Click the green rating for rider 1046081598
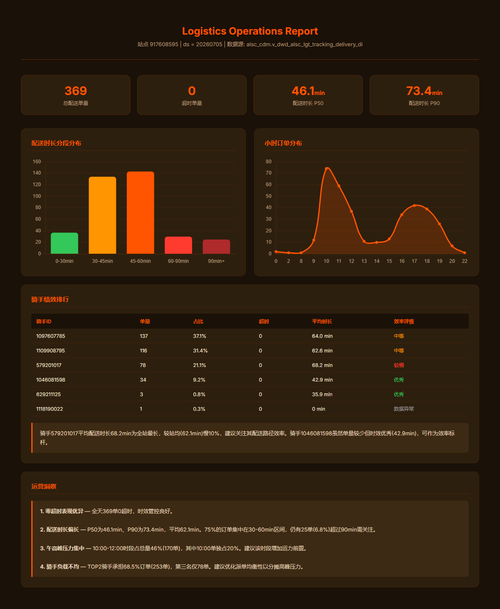 coord(399,380)
